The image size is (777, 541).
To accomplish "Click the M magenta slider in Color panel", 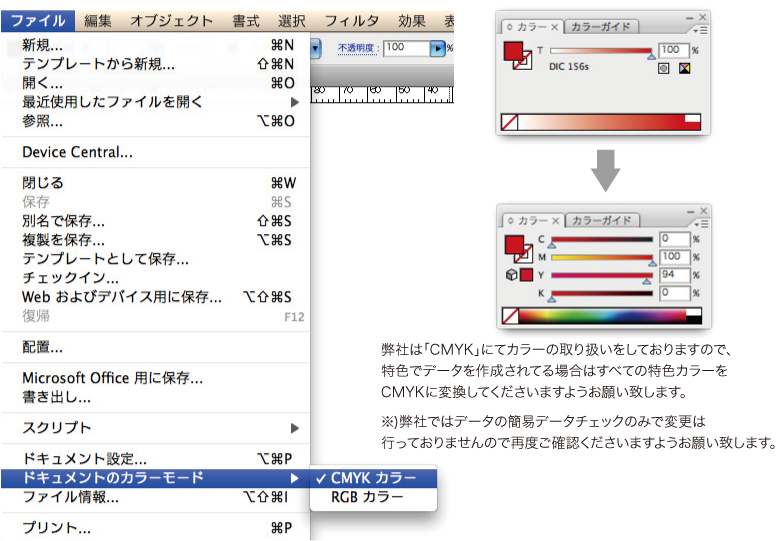I will (x=601, y=257).
